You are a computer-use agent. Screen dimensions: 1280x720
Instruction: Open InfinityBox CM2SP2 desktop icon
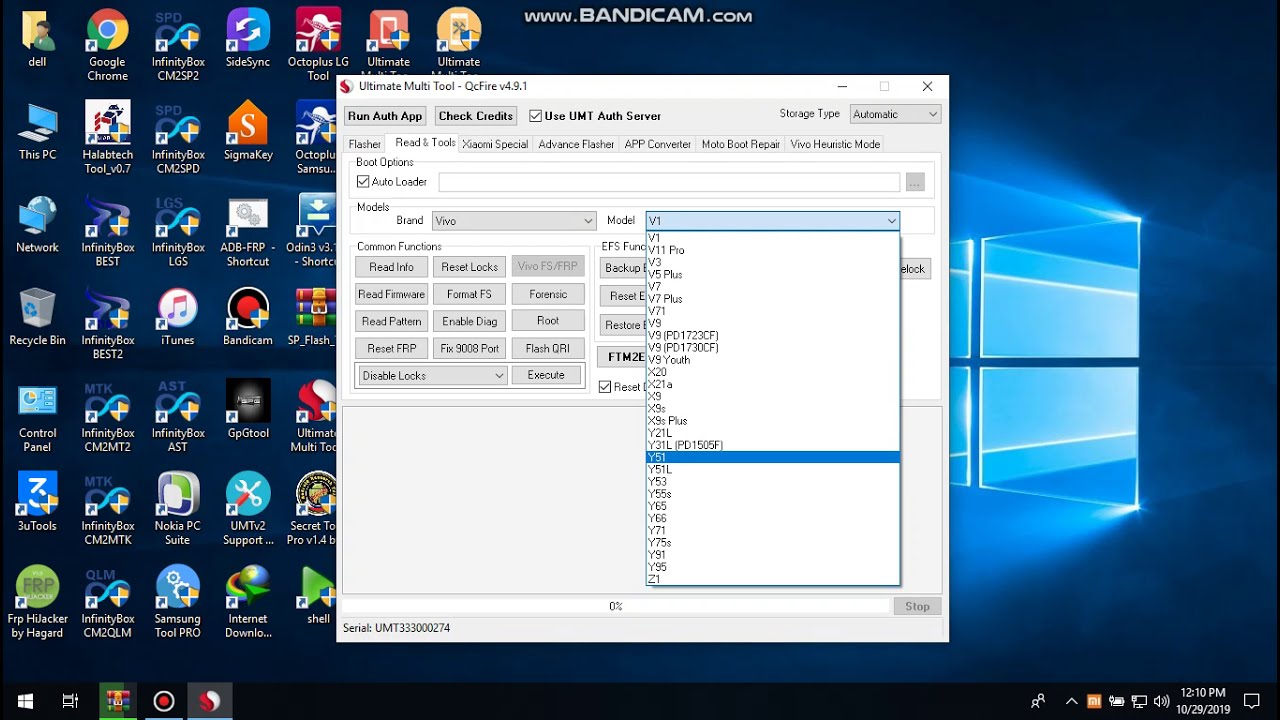point(178,45)
